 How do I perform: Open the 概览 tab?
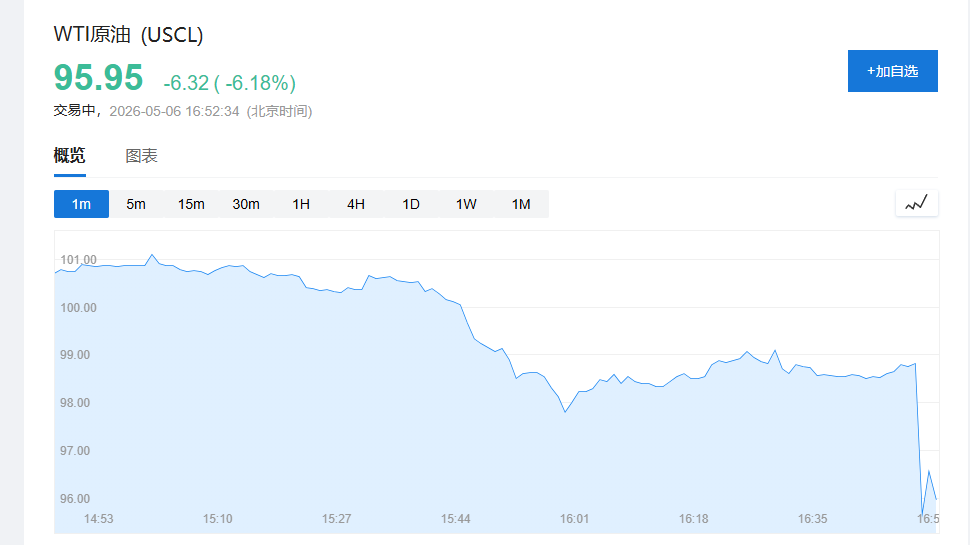pyautogui.click(x=69, y=155)
